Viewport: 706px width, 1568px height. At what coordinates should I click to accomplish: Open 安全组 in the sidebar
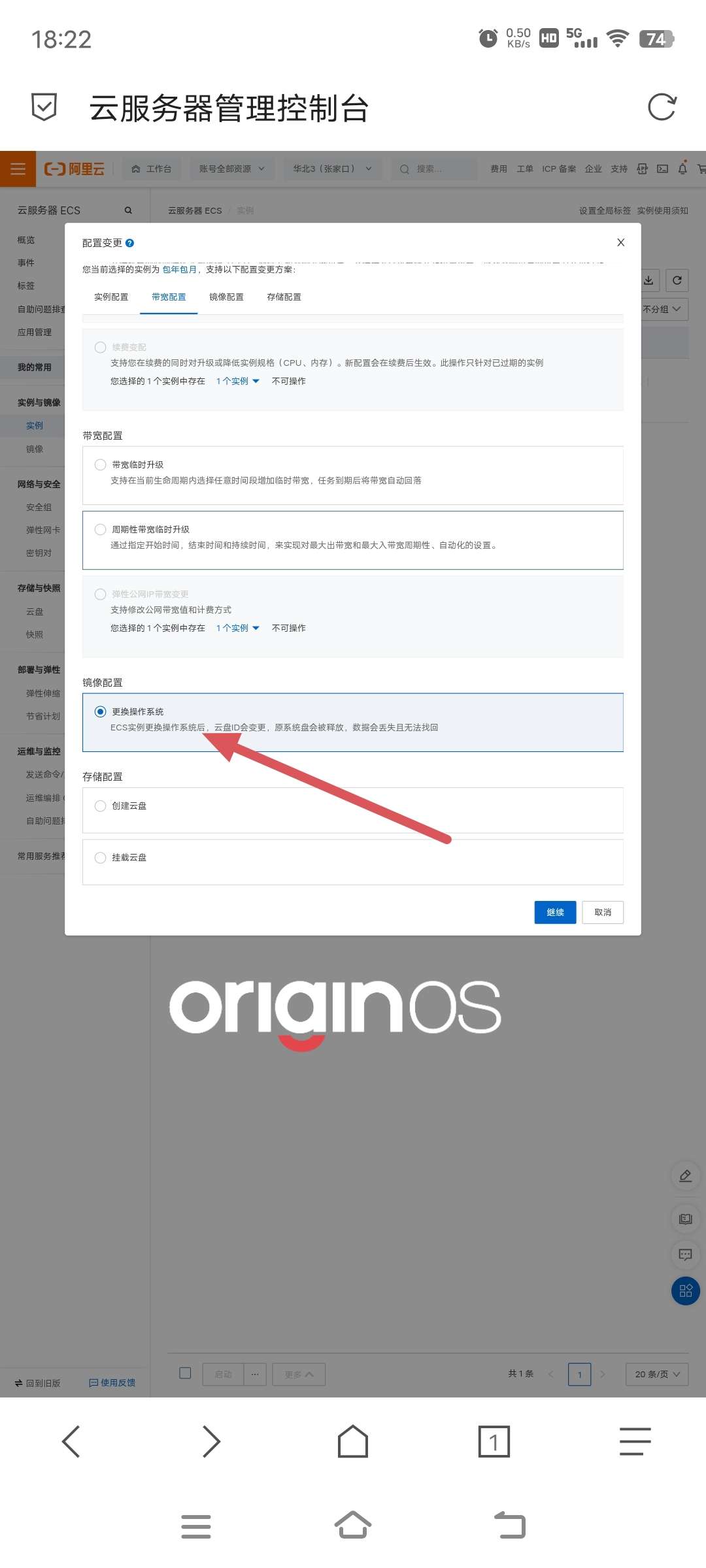39,507
